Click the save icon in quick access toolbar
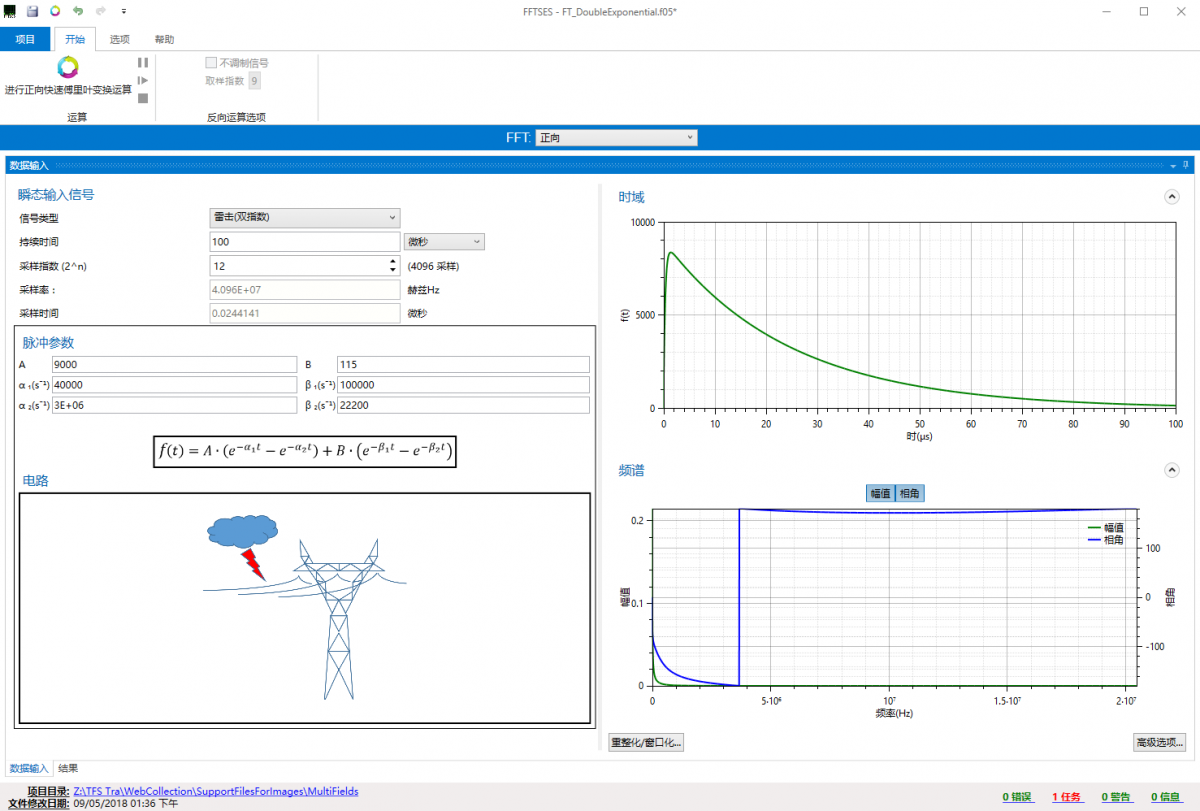 [32, 11]
